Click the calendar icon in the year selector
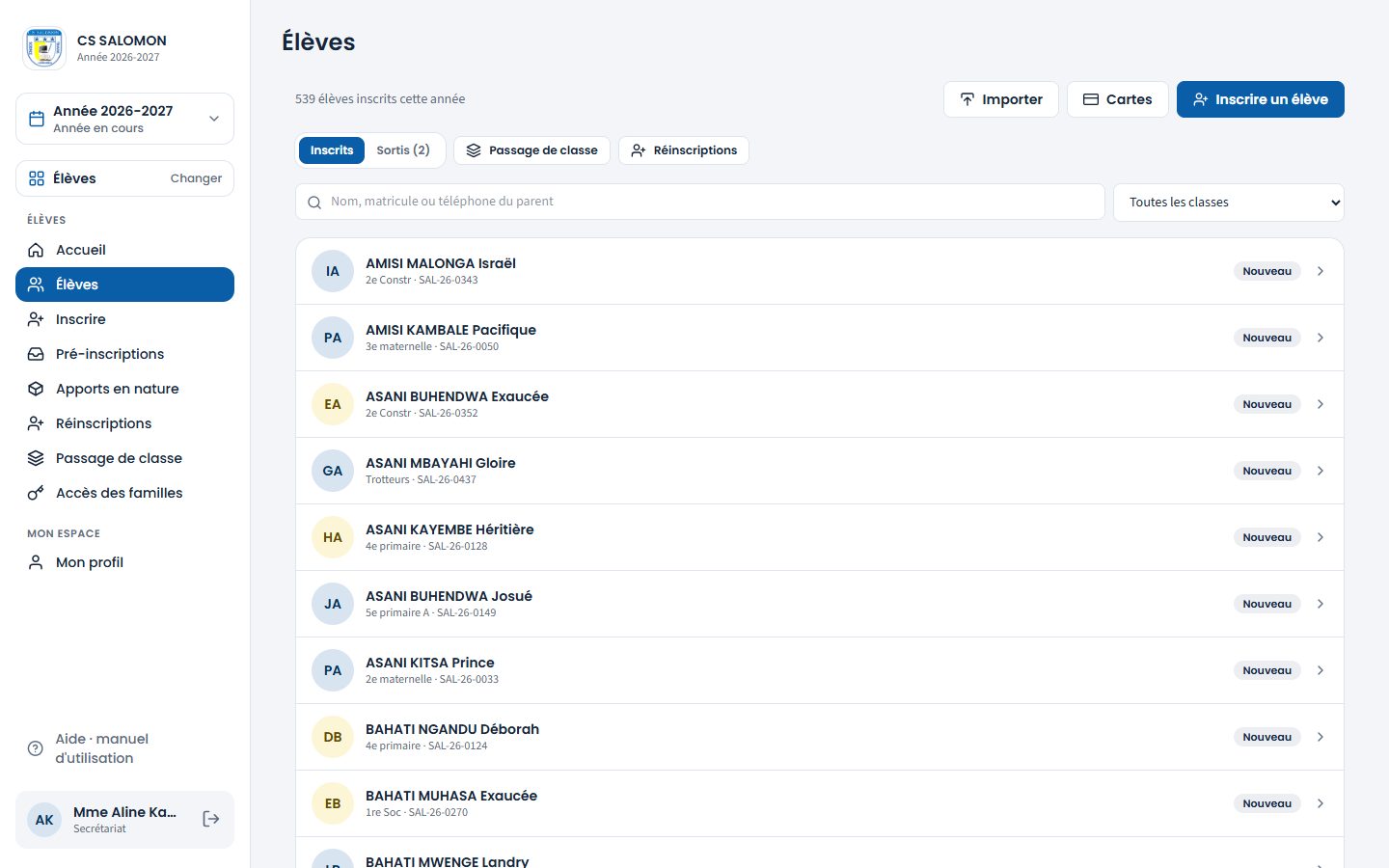The image size is (1389, 868). point(37,119)
